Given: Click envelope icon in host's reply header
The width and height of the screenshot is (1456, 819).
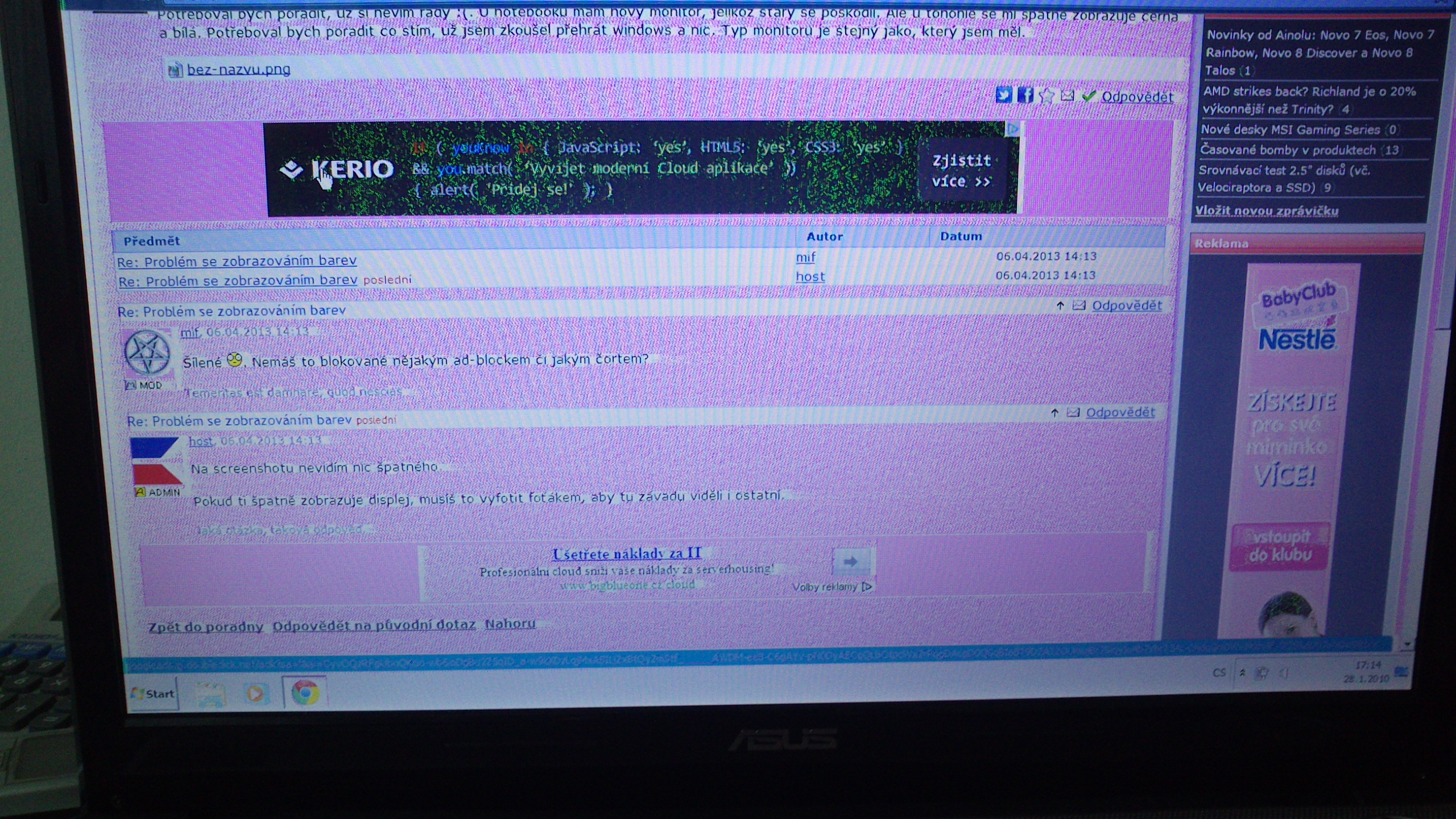Looking at the screenshot, I should [1073, 412].
